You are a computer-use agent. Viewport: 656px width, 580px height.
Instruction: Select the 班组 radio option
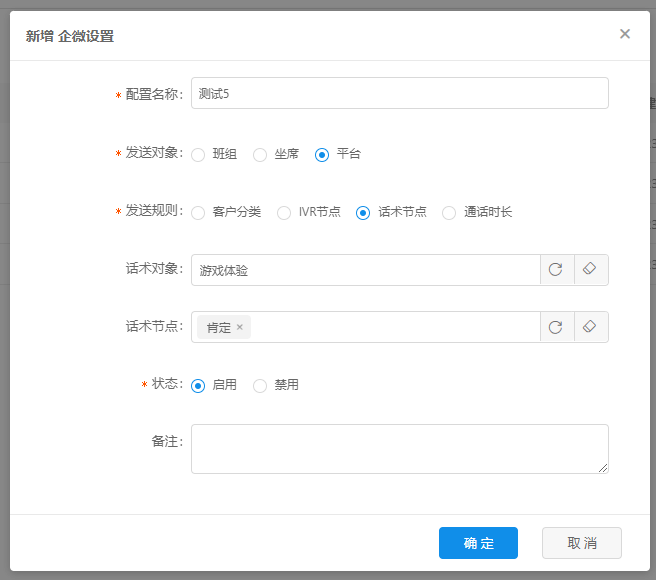point(198,155)
